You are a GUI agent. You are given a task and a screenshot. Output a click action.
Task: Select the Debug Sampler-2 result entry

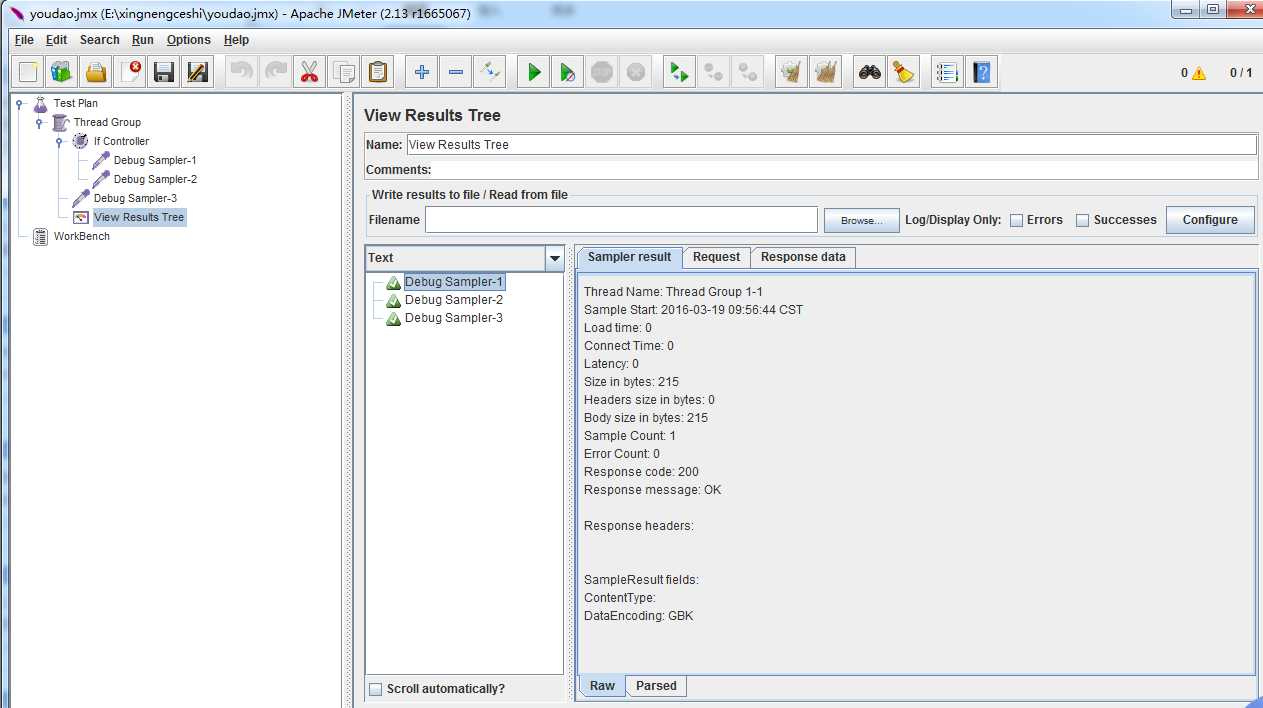coord(453,300)
